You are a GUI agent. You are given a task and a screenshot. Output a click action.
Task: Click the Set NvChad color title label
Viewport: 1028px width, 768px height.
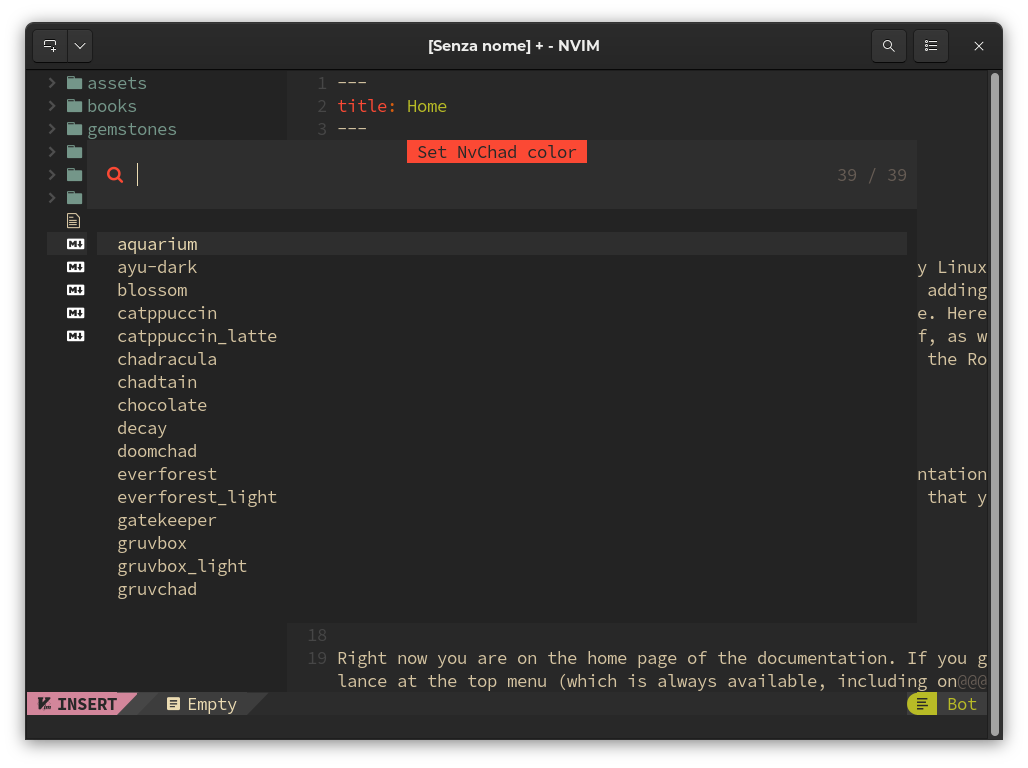[496, 151]
